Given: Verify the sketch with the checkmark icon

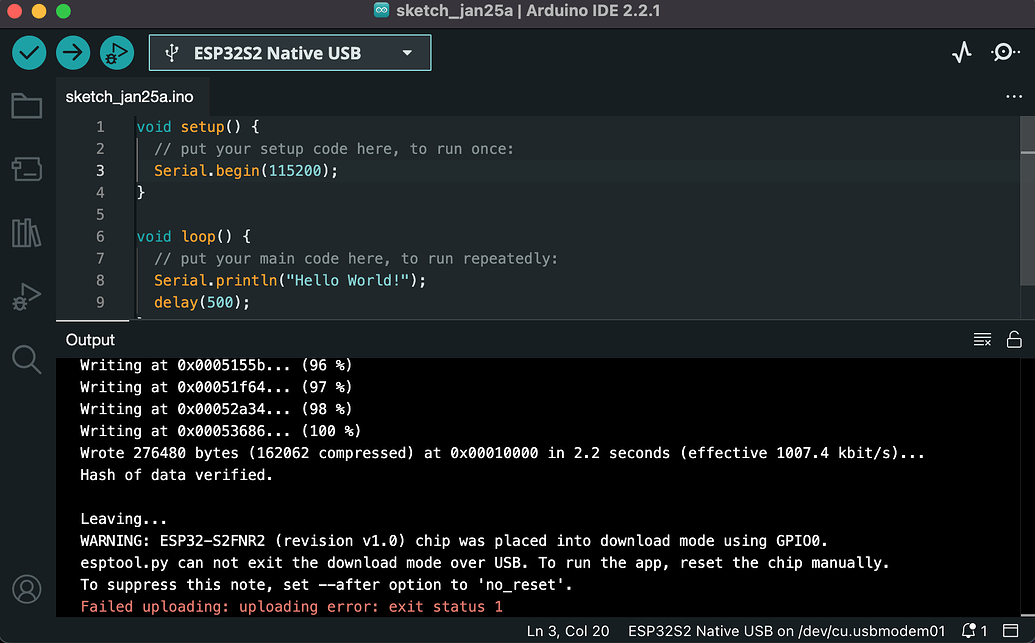Looking at the screenshot, I should point(28,52).
